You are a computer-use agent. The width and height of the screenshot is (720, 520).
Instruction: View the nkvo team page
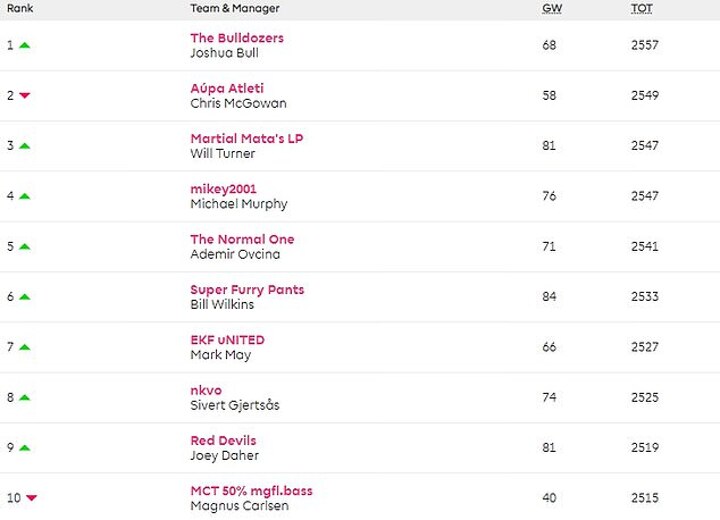coord(206,390)
